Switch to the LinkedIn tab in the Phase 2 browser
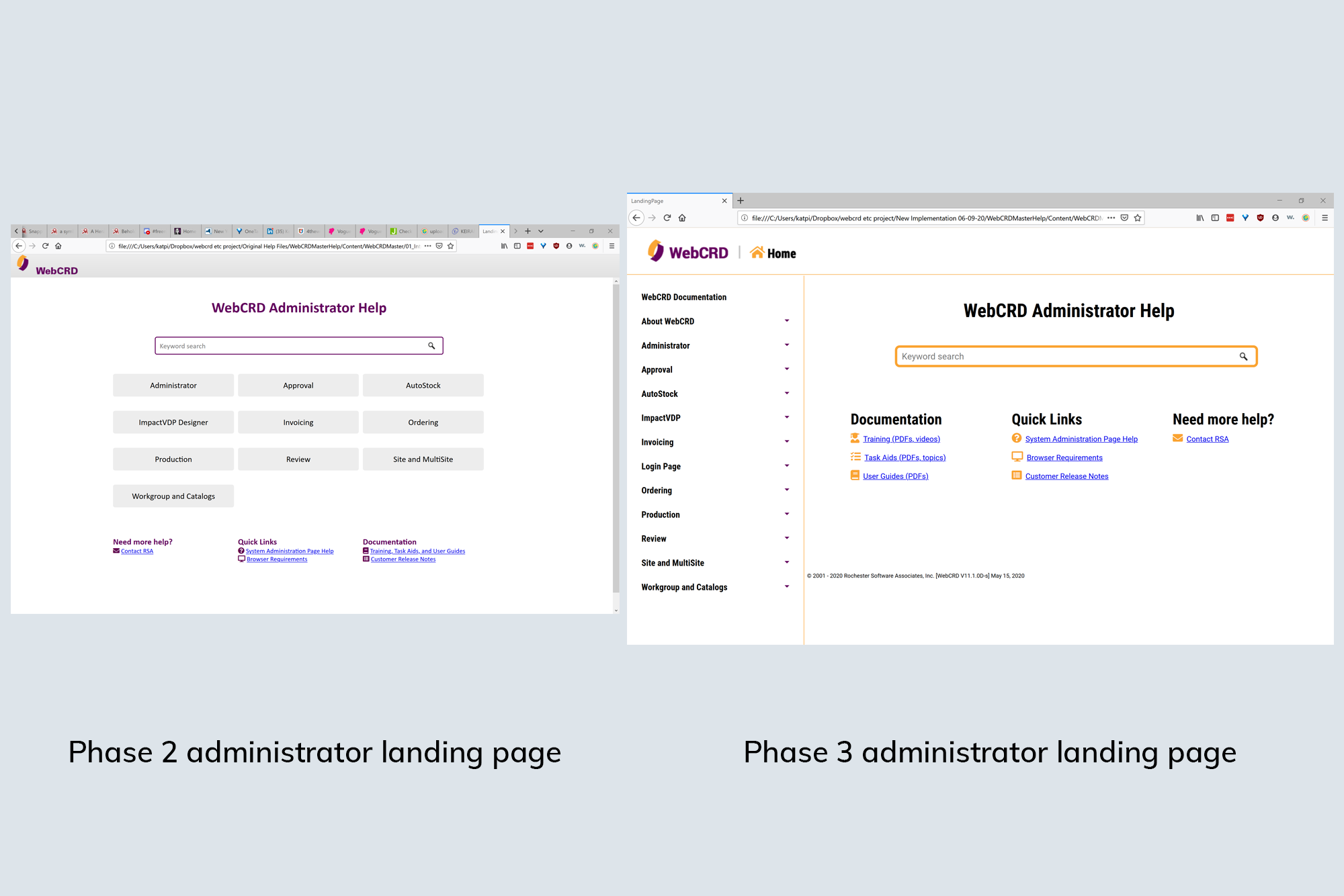This screenshot has height=896, width=1344. [278, 231]
